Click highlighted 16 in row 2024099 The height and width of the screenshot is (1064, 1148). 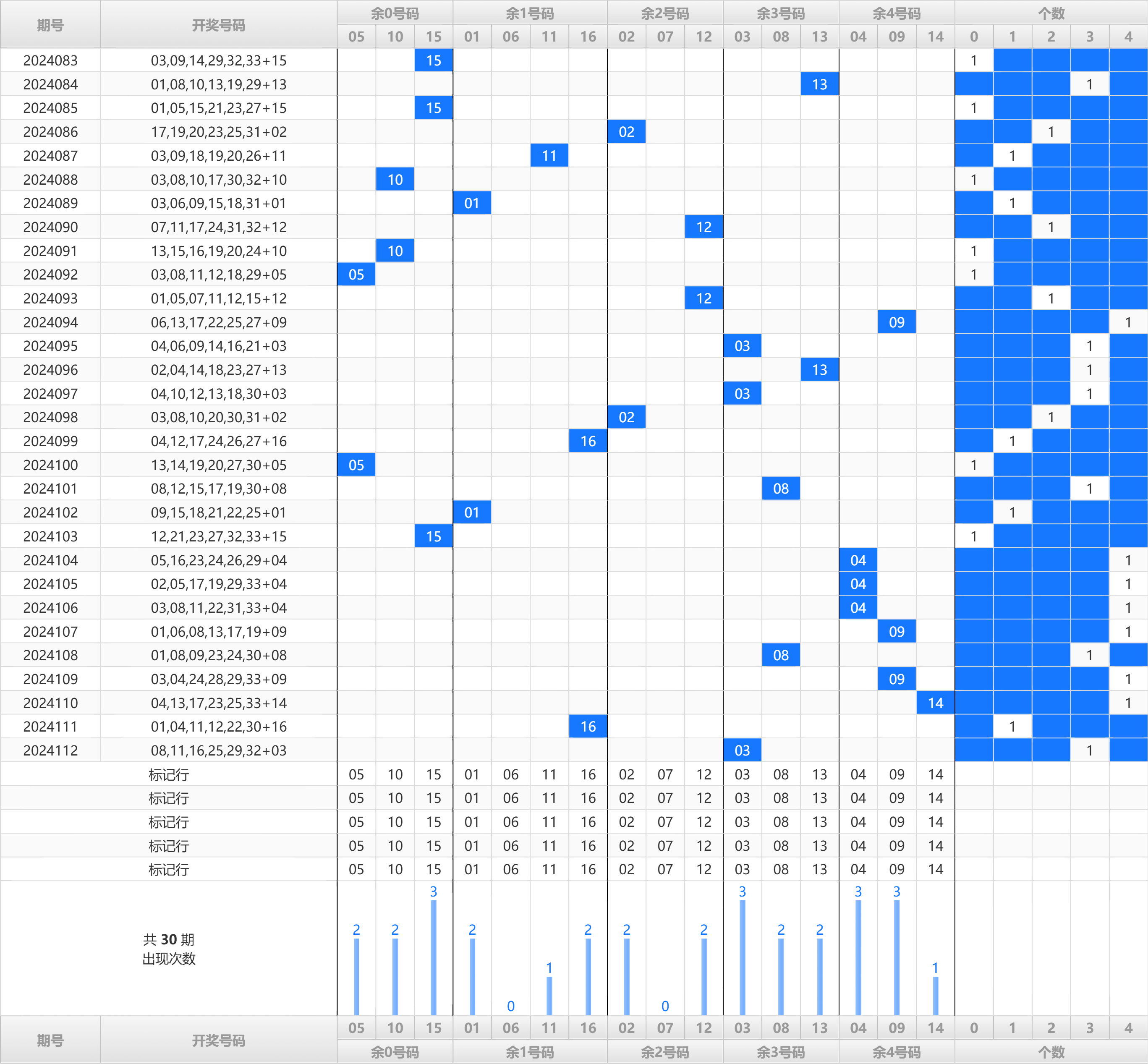588,441
